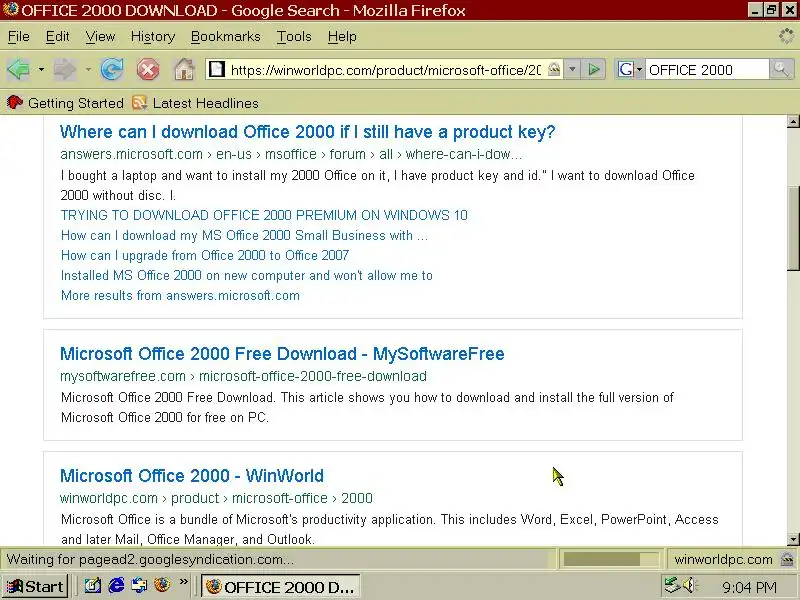Click the 9:04 PM clock
This screenshot has width=800, height=600.
[x=749, y=588]
